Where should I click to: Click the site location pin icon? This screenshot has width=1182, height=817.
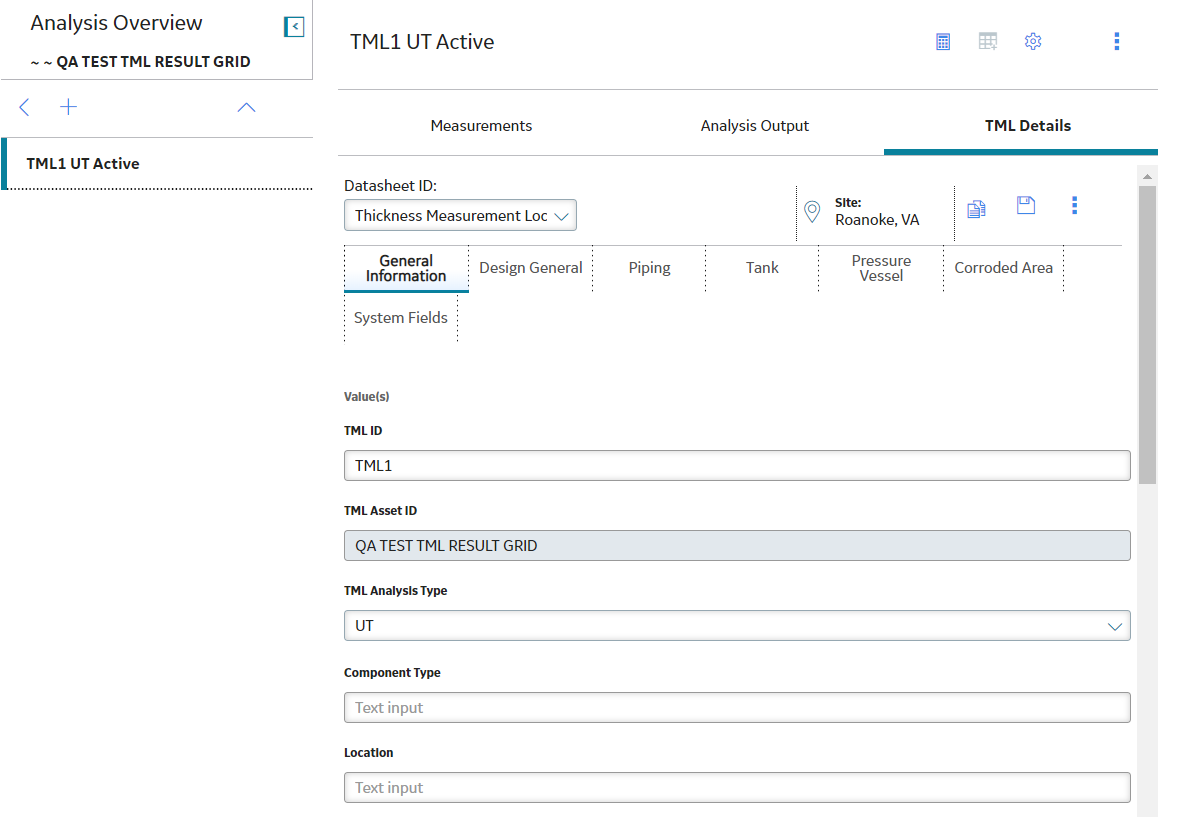812,212
